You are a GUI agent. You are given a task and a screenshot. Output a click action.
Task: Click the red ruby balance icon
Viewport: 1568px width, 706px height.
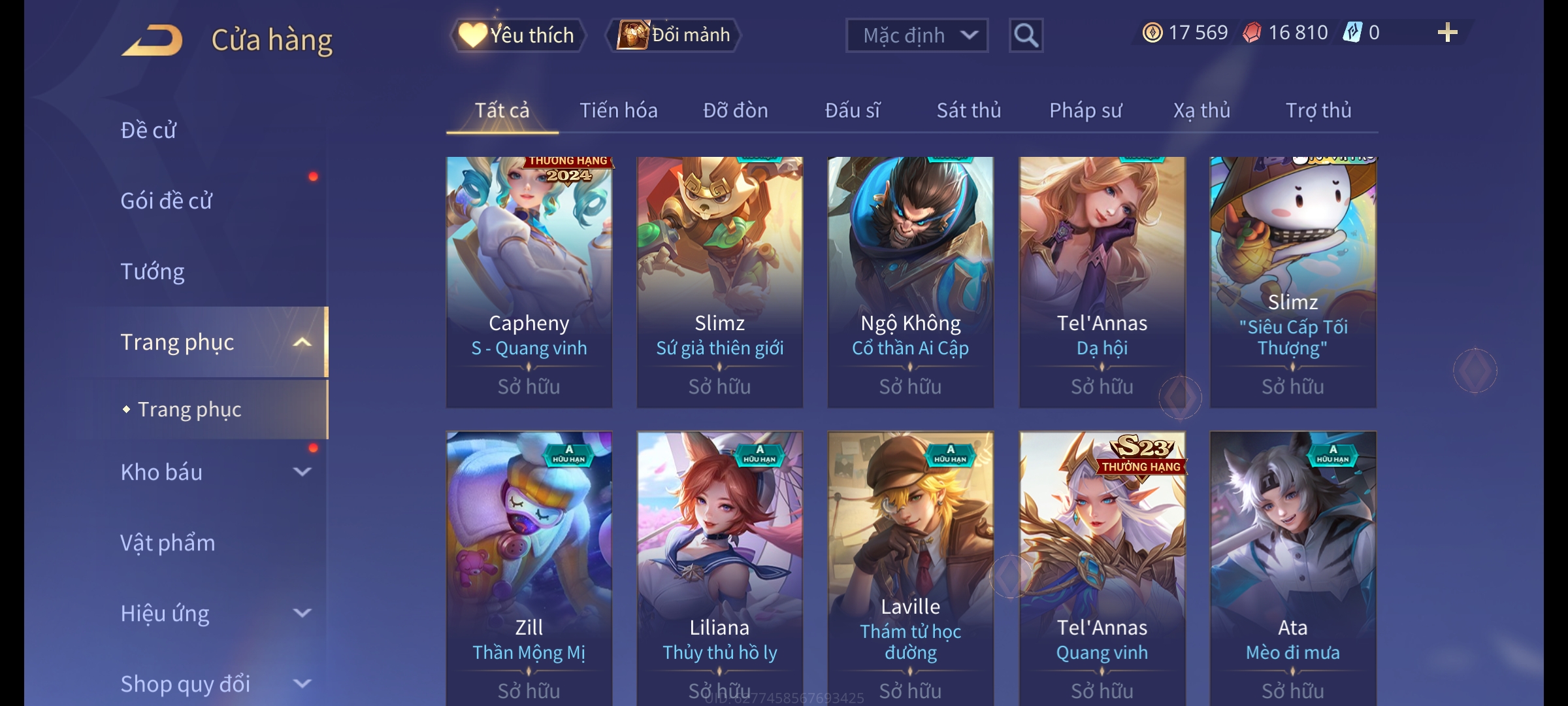[x=1252, y=33]
